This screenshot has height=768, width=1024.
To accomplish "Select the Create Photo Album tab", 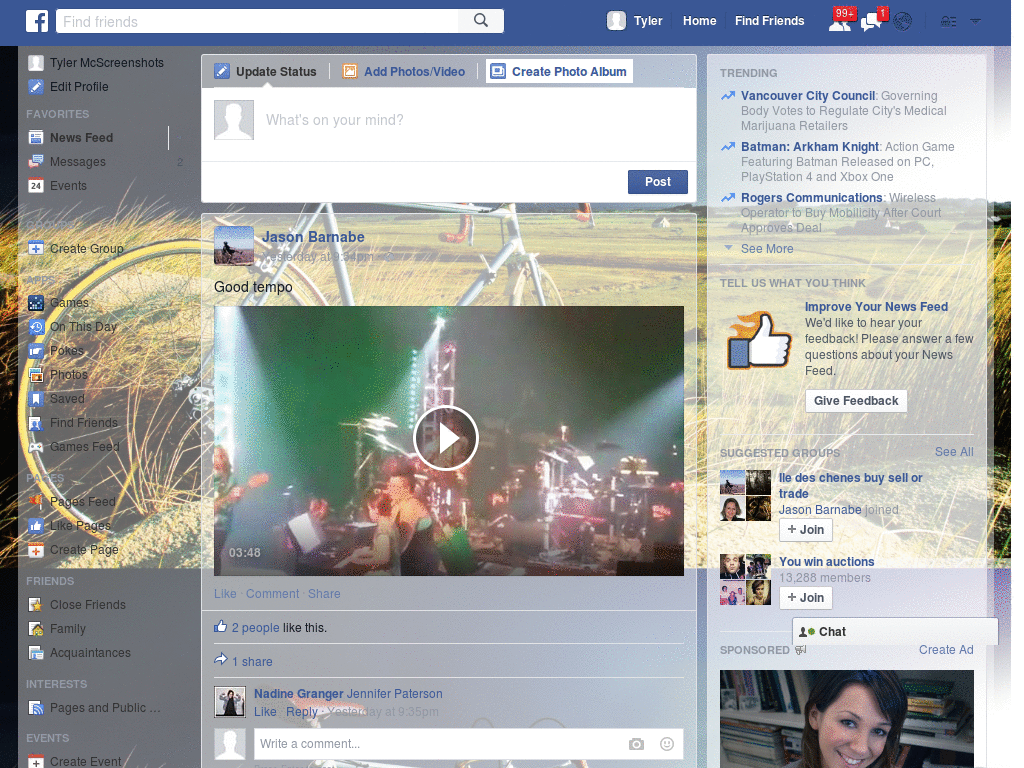I will coord(560,71).
